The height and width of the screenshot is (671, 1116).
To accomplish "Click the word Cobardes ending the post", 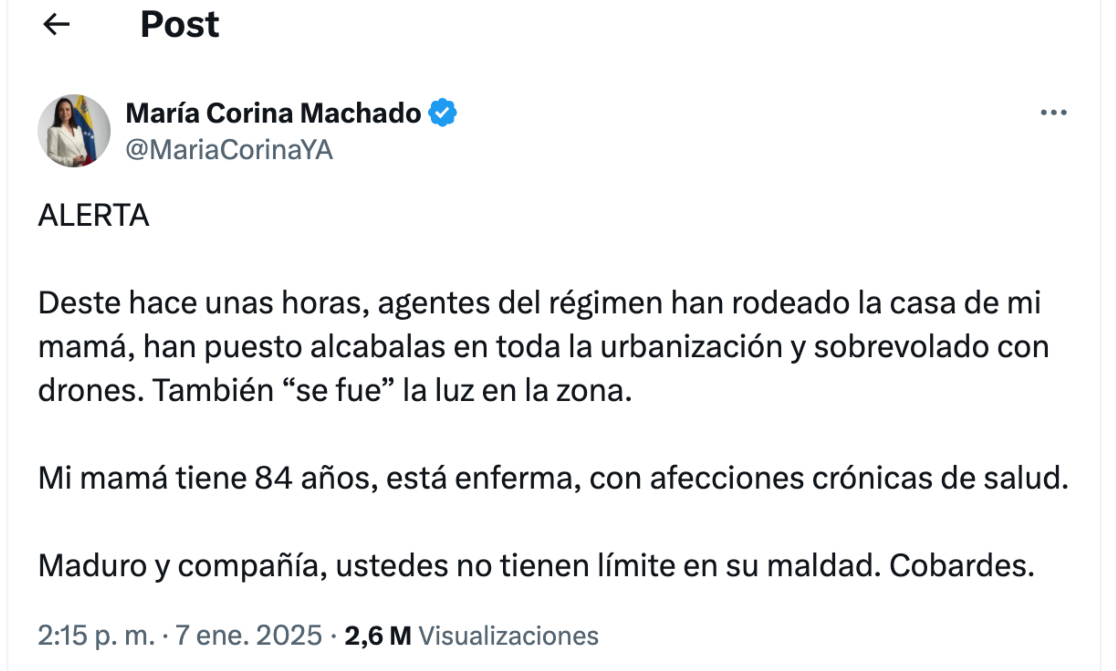I will coord(959,566).
